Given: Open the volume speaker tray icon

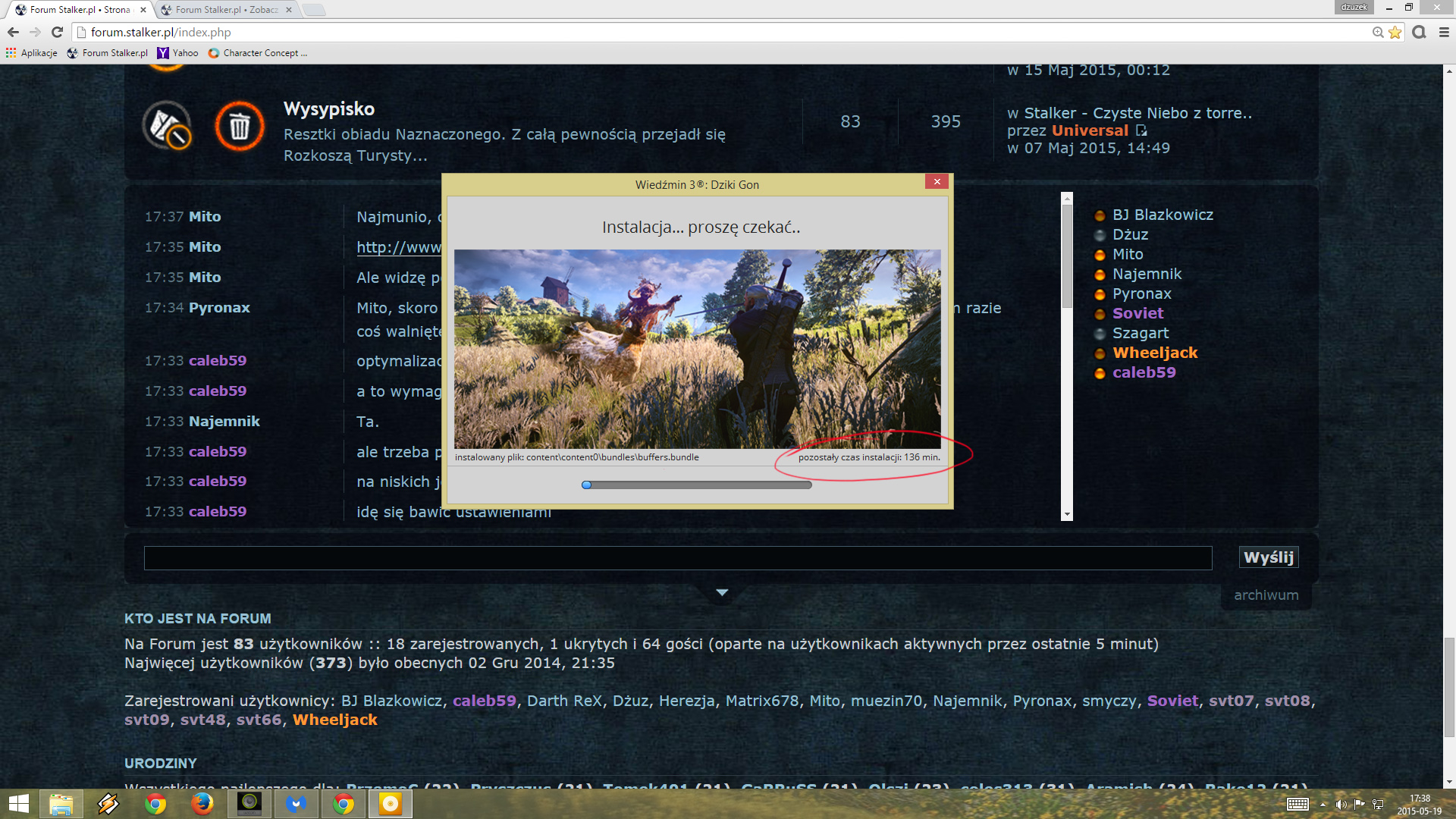Looking at the screenshot, I should tap(1341, 805).
